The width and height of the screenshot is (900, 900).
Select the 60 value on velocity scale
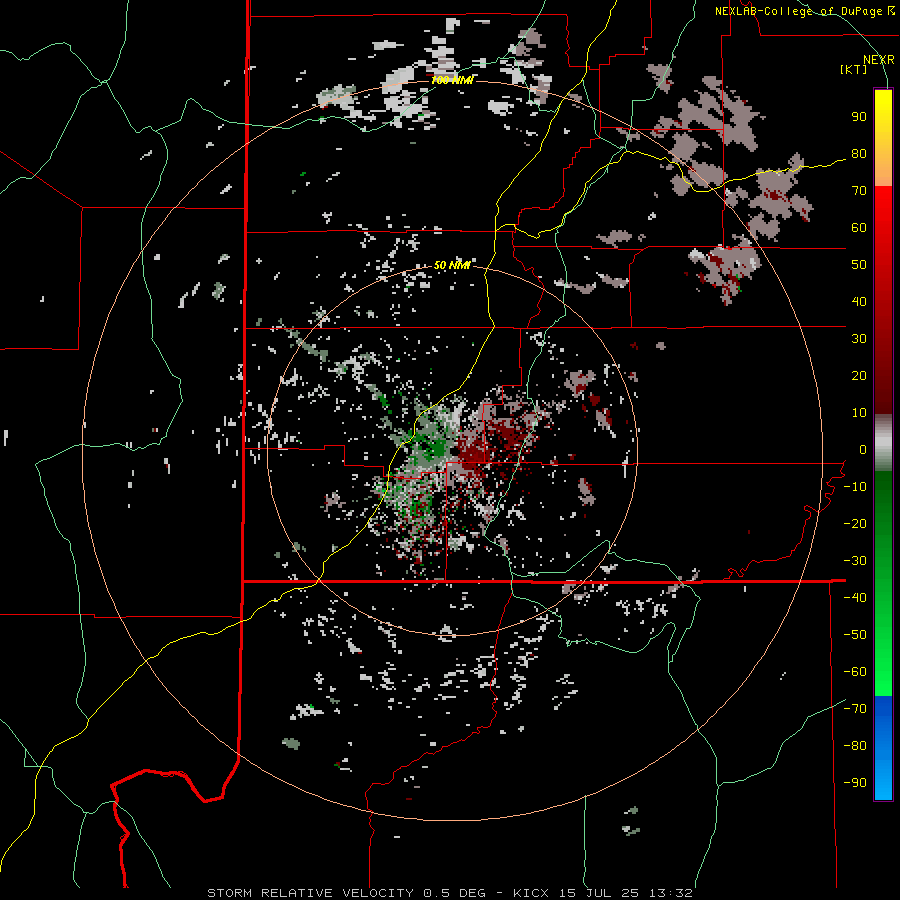pyautogui.click(x=859, y=228)
